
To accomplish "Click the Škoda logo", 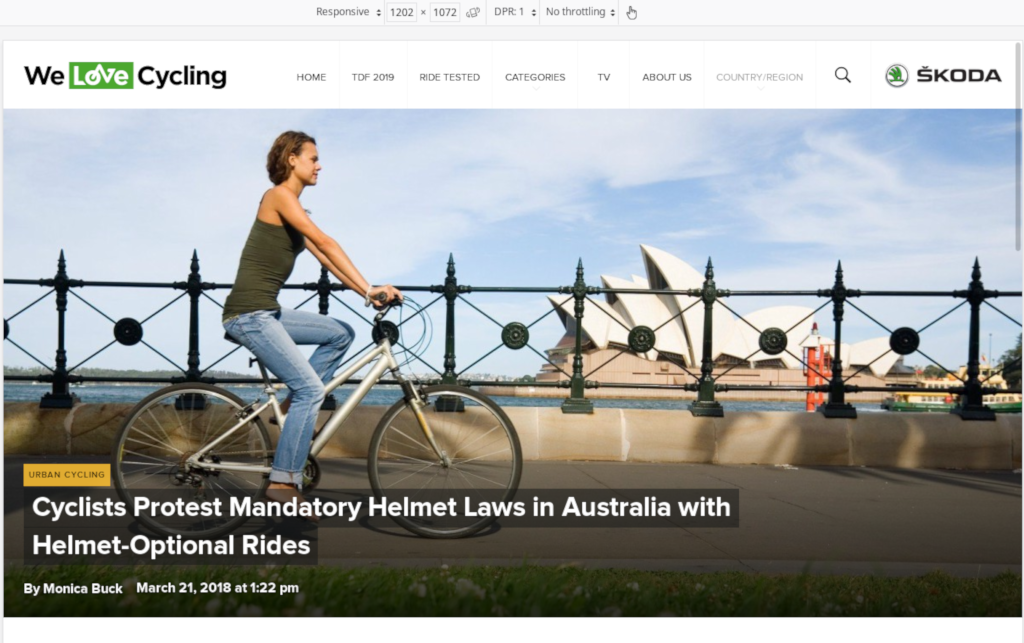I will point(943,76).
